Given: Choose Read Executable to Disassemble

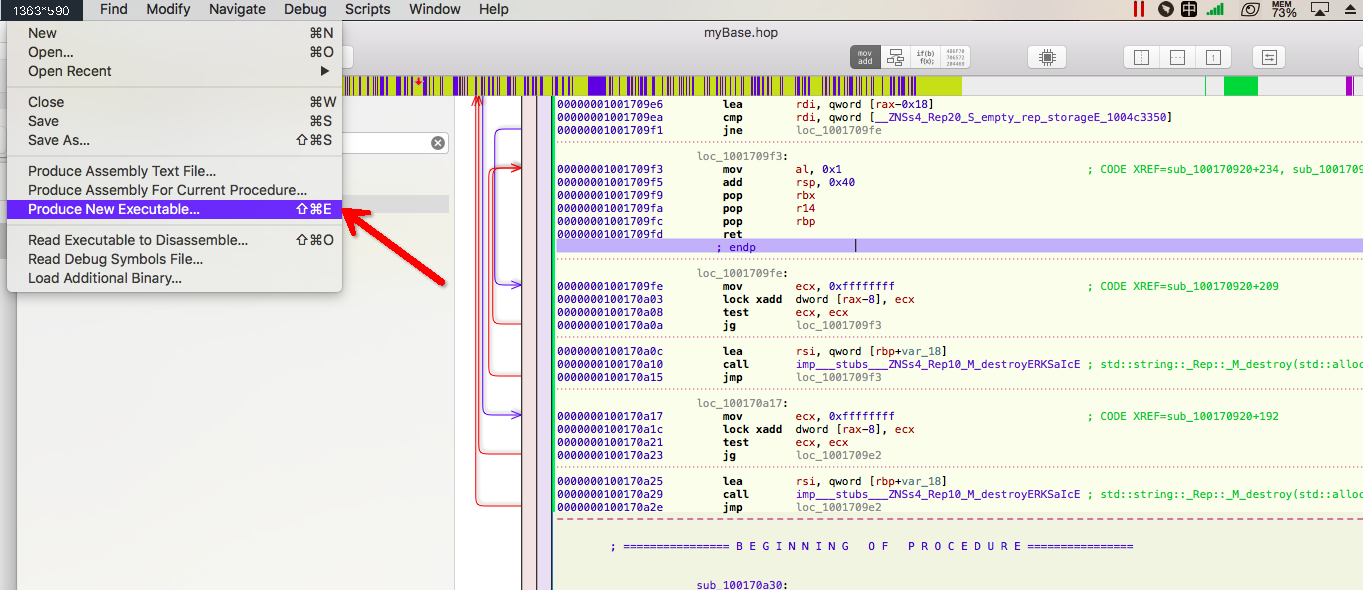Looking at the screenshot, I should tap(174, 240).
